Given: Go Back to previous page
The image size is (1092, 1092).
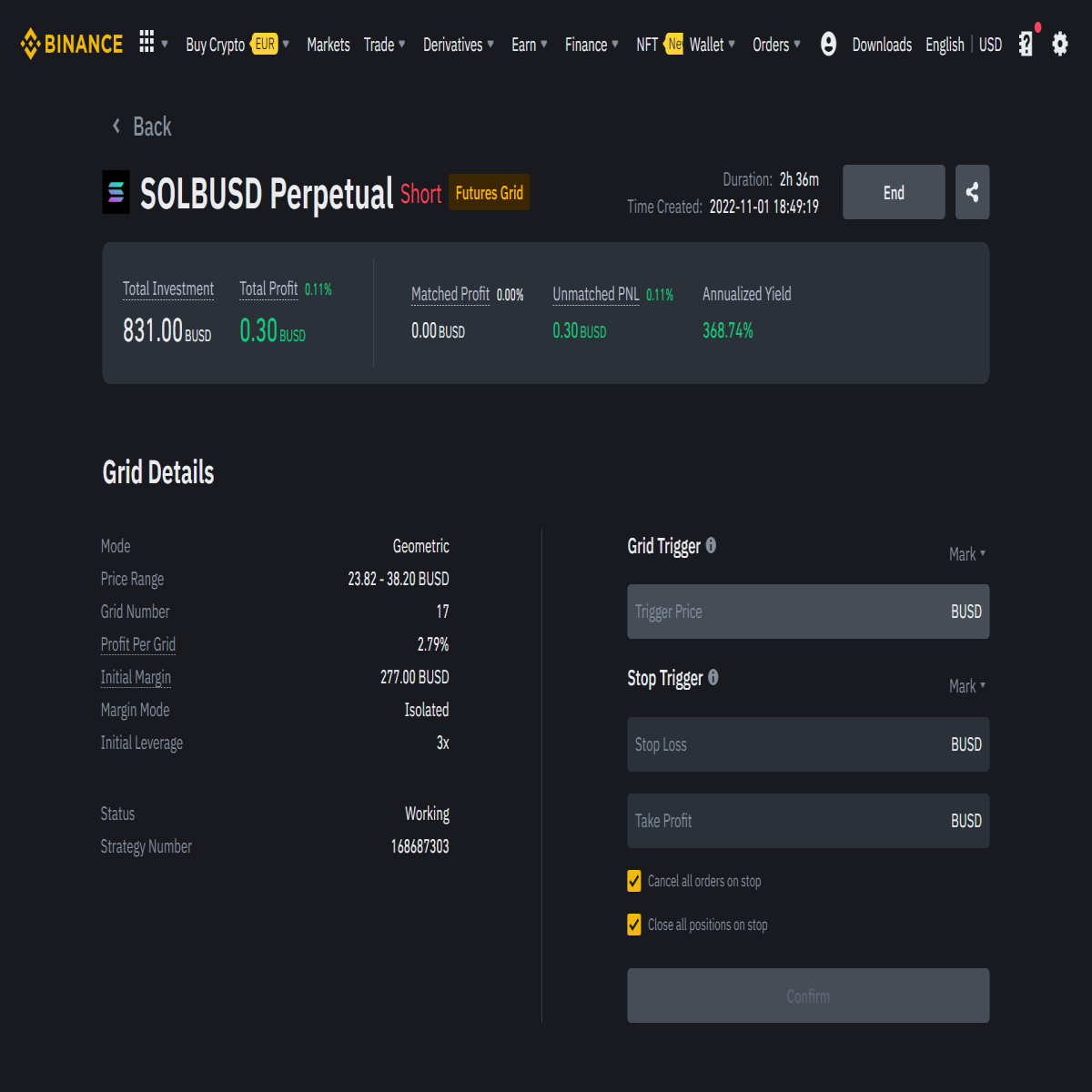Looking at the screenshot, I should pos(152,126).
